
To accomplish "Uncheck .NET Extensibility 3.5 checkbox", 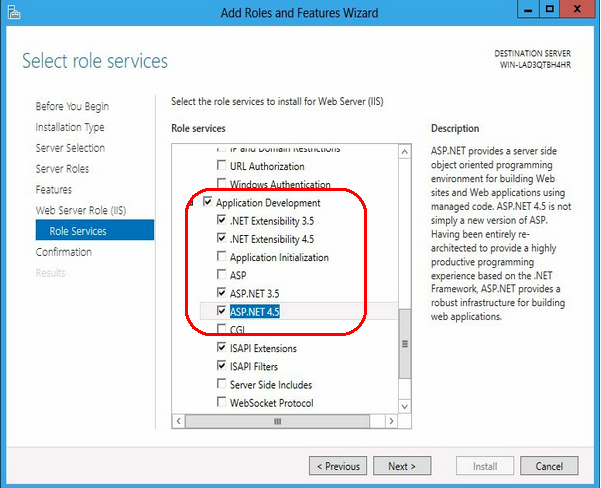I will click(x=222, y=220).
